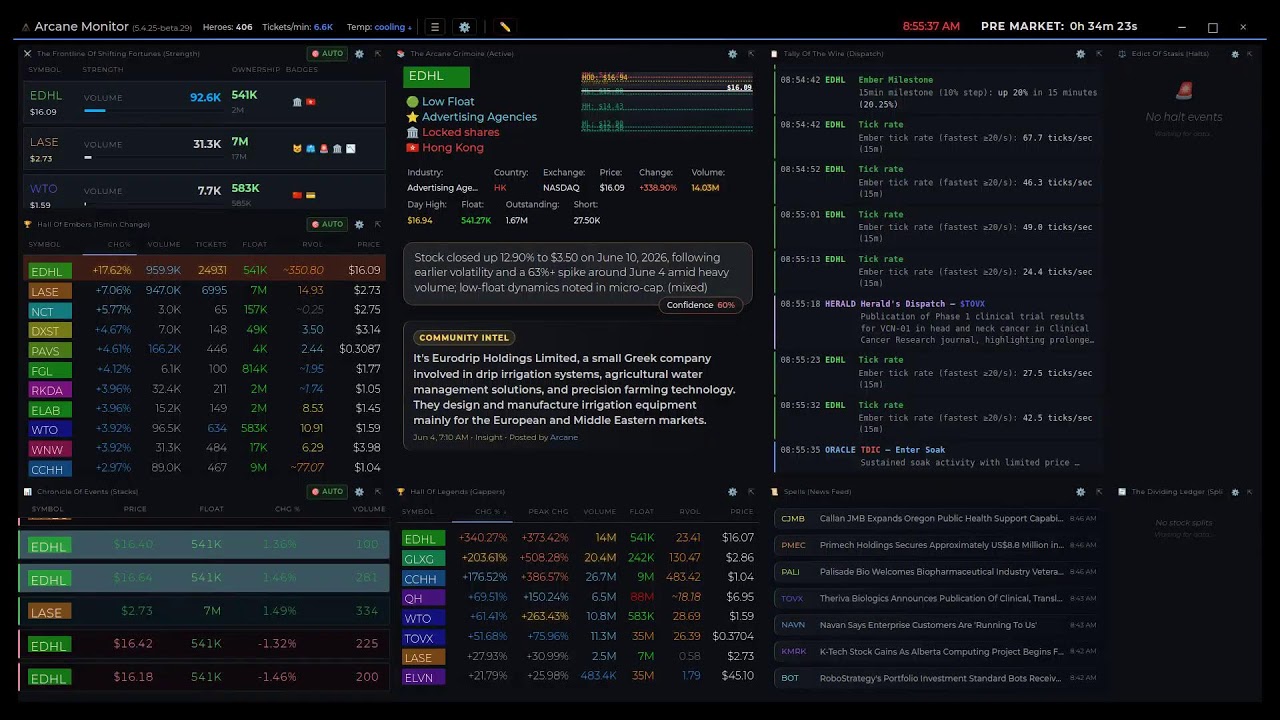Pop out The Arcane Grimoire panel
The image size is (1280, 720).
tap(751, 54)
